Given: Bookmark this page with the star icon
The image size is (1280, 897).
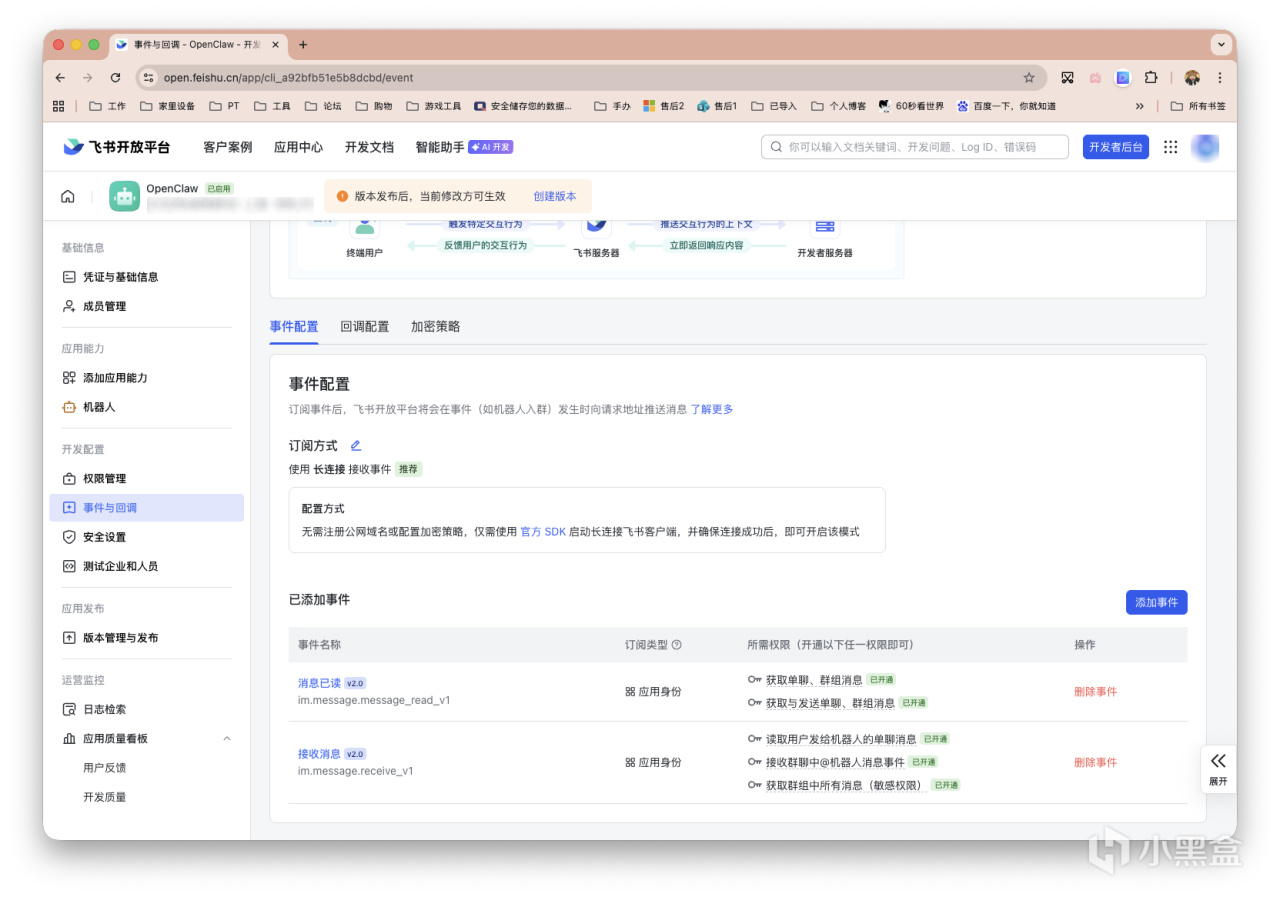Looking at the screenshot, I should pyautogui.click(x=1029, y=78).
